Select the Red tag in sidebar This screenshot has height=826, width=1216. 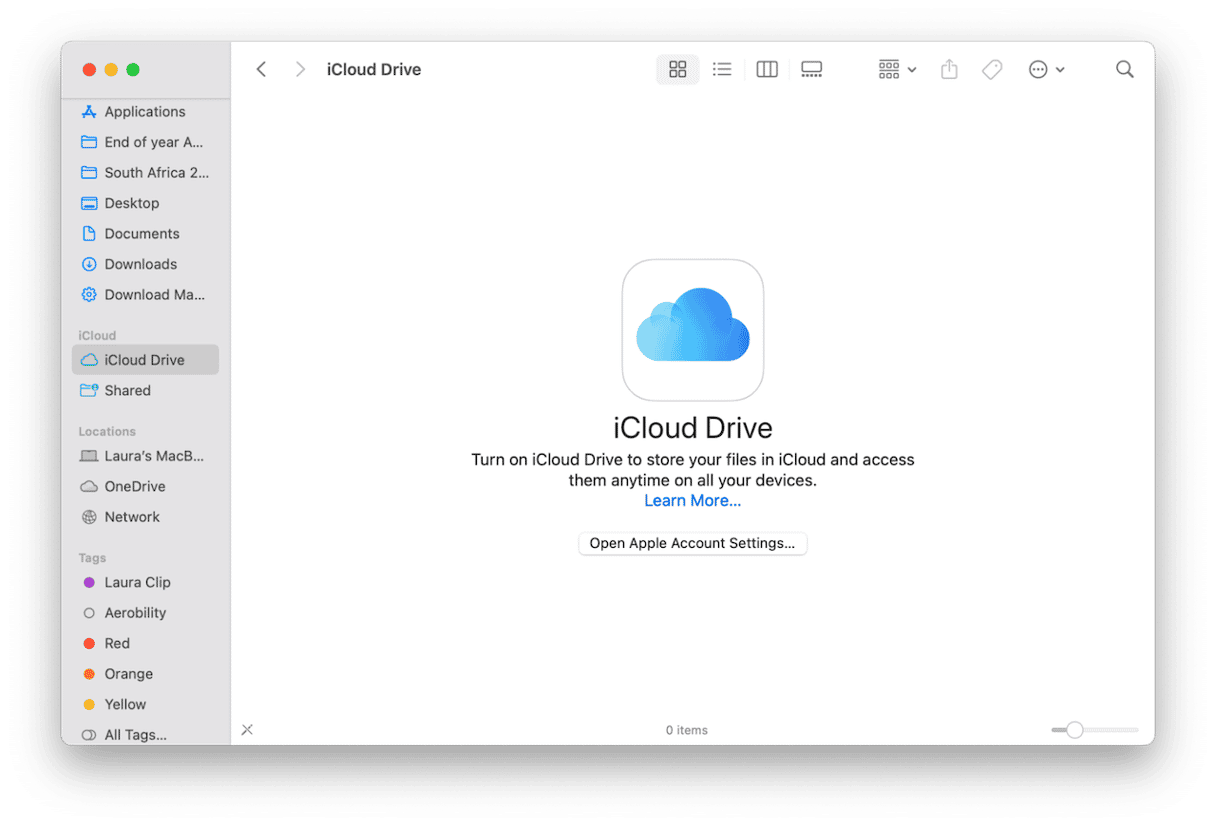[x=117, y=643]
